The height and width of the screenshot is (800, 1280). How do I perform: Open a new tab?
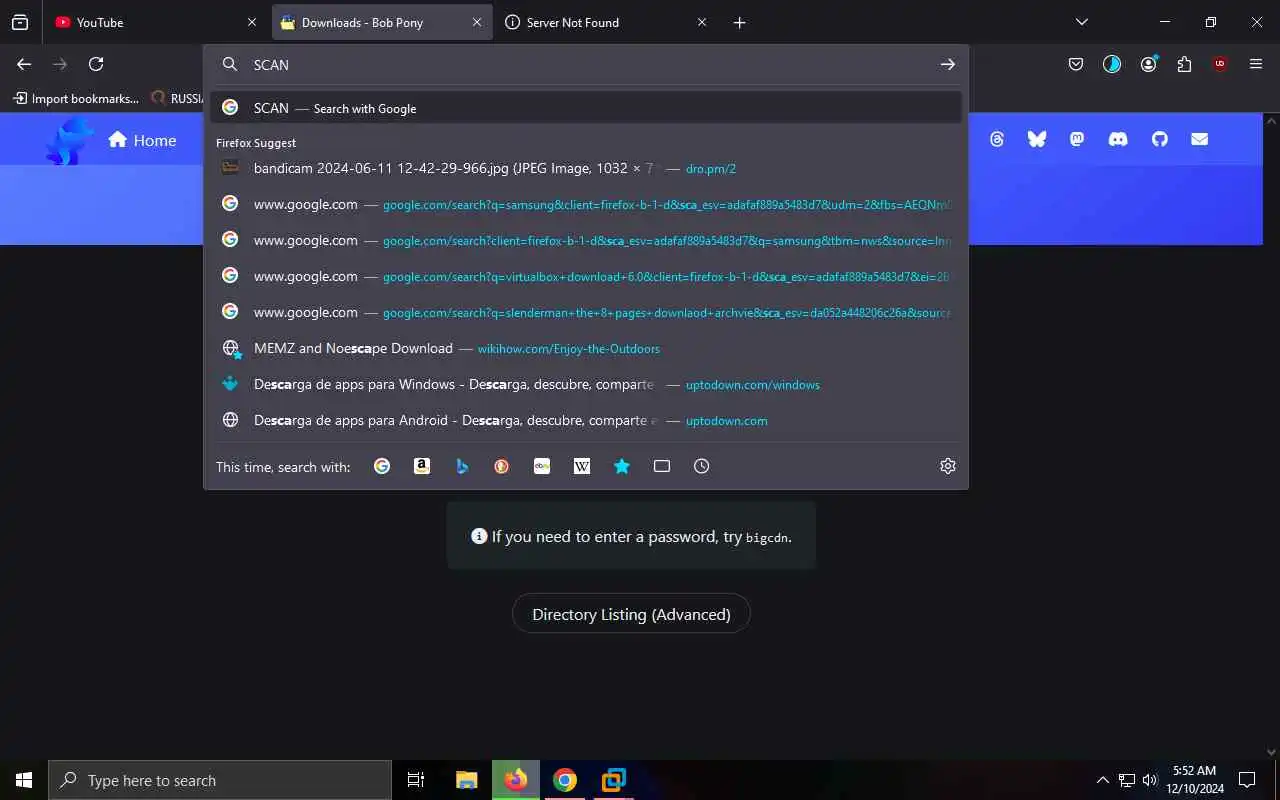[x=740, y=22]
